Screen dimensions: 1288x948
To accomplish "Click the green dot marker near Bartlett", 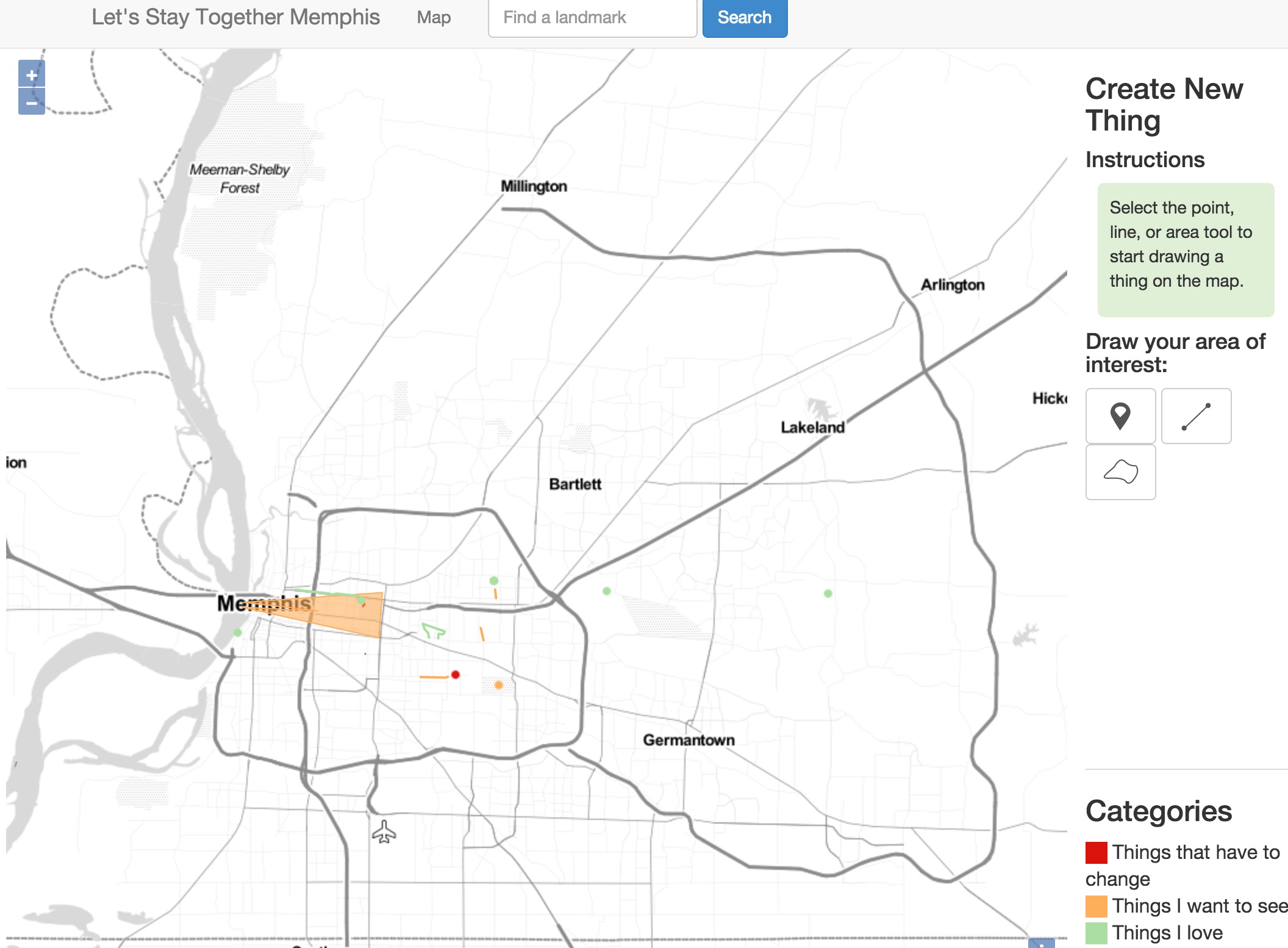I will [x=606, y=589].
